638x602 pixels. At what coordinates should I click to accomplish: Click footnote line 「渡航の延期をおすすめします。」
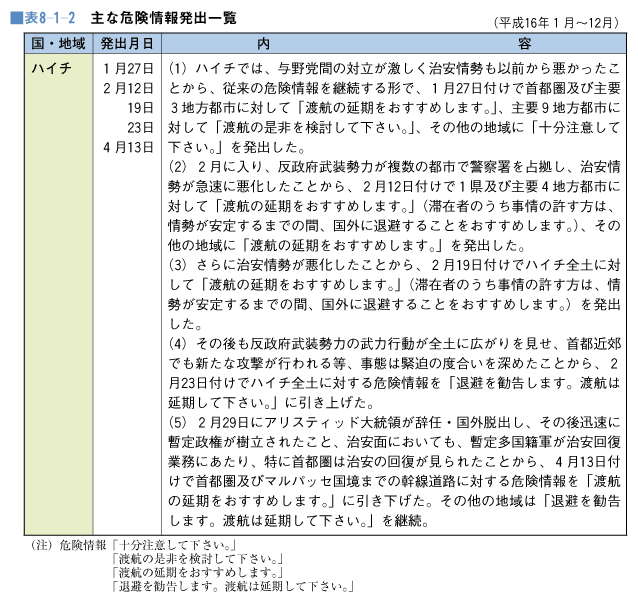[197, 573]
